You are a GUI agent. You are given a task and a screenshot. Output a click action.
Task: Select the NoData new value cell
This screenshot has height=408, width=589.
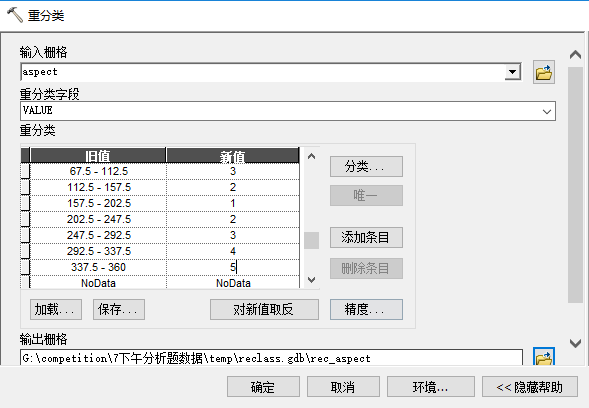[233, 283]
